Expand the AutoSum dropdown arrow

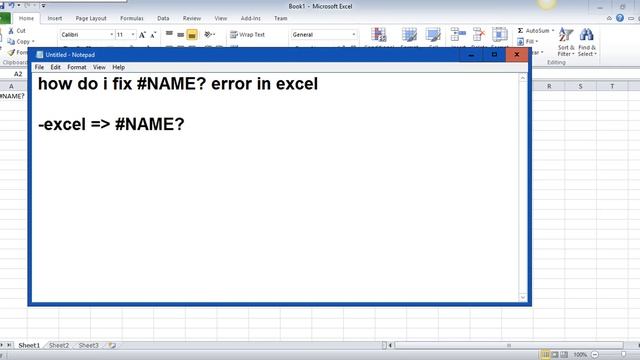553,31
